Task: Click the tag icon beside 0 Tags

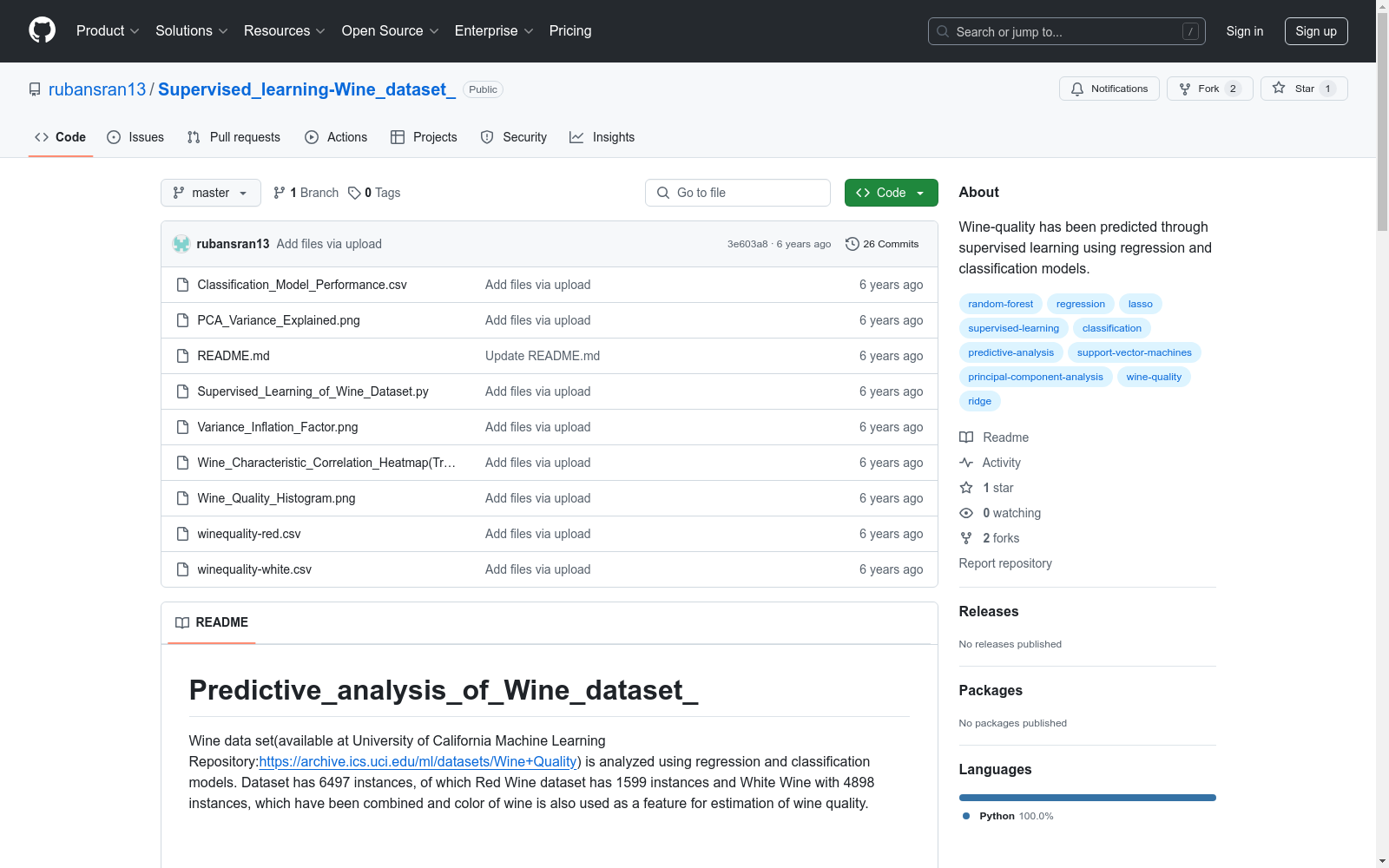Action: [x=354, y=193]
